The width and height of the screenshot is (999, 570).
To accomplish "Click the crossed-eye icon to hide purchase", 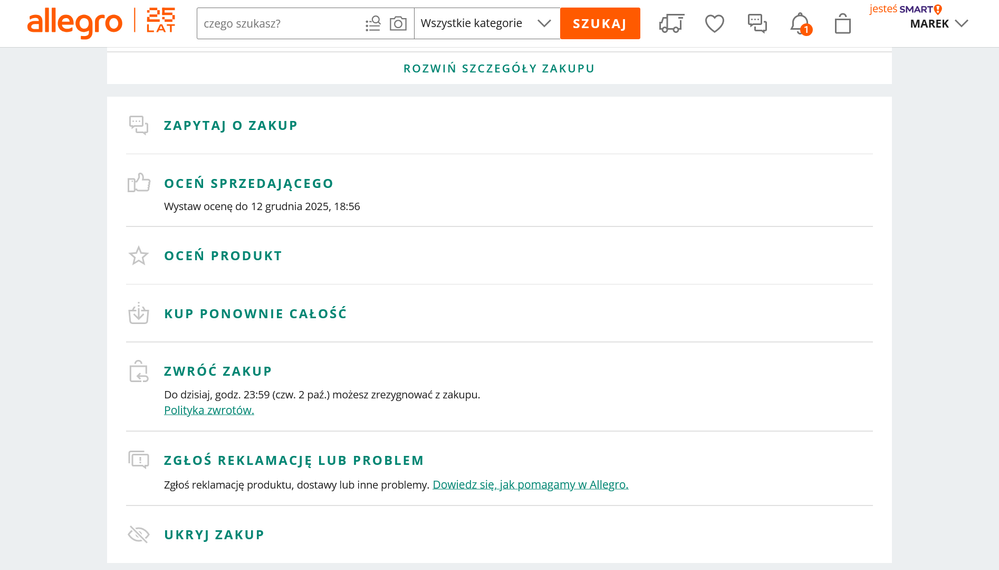I will coord(139,535).
